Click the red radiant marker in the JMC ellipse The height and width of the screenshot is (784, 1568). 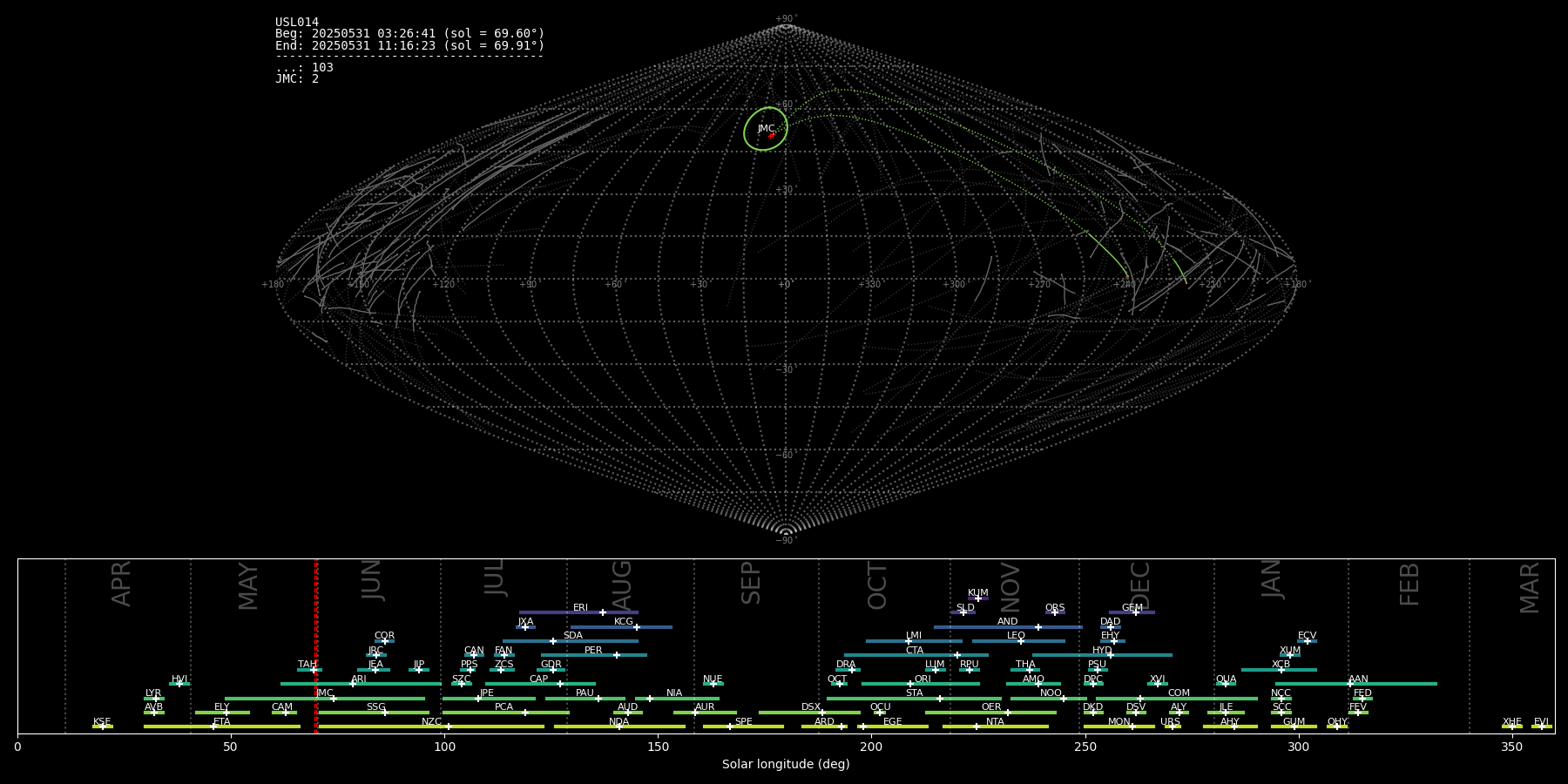771,136
